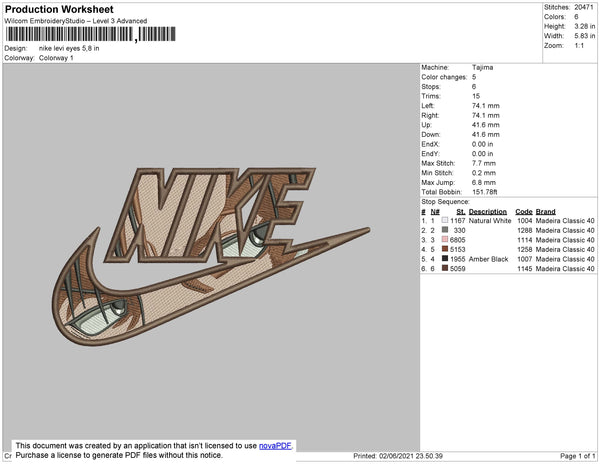The image size is (600, 464).
Task: Click the Description column header
Action: 488,212
